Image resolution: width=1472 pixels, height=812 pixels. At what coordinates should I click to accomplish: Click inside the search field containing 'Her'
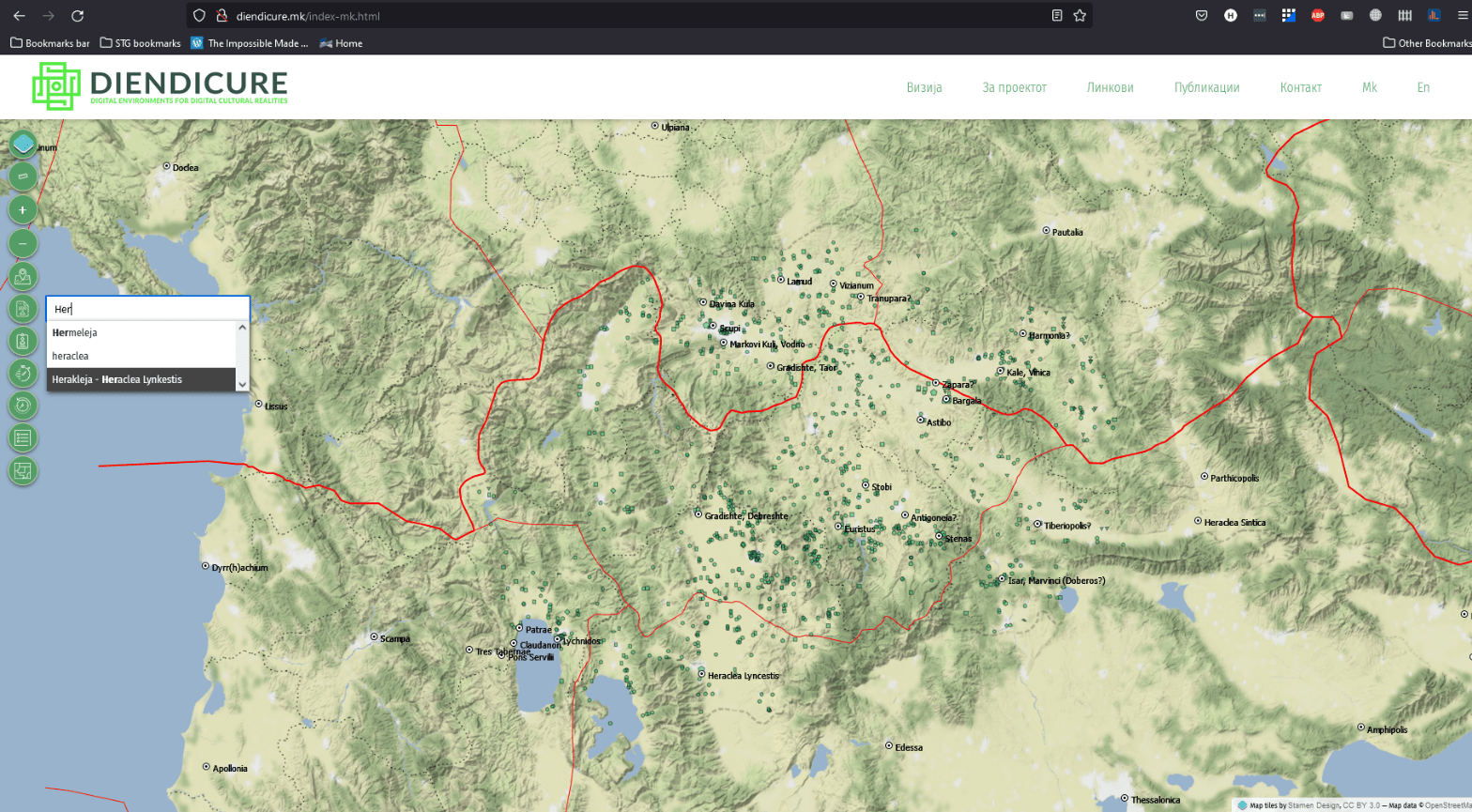coord(148,309)
